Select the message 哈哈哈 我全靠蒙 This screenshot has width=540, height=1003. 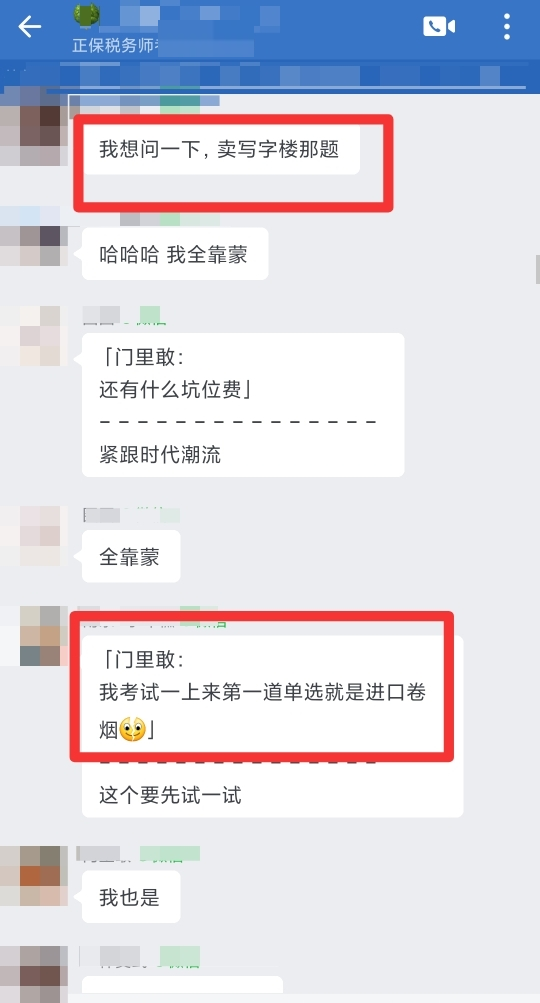pos(175,255)
